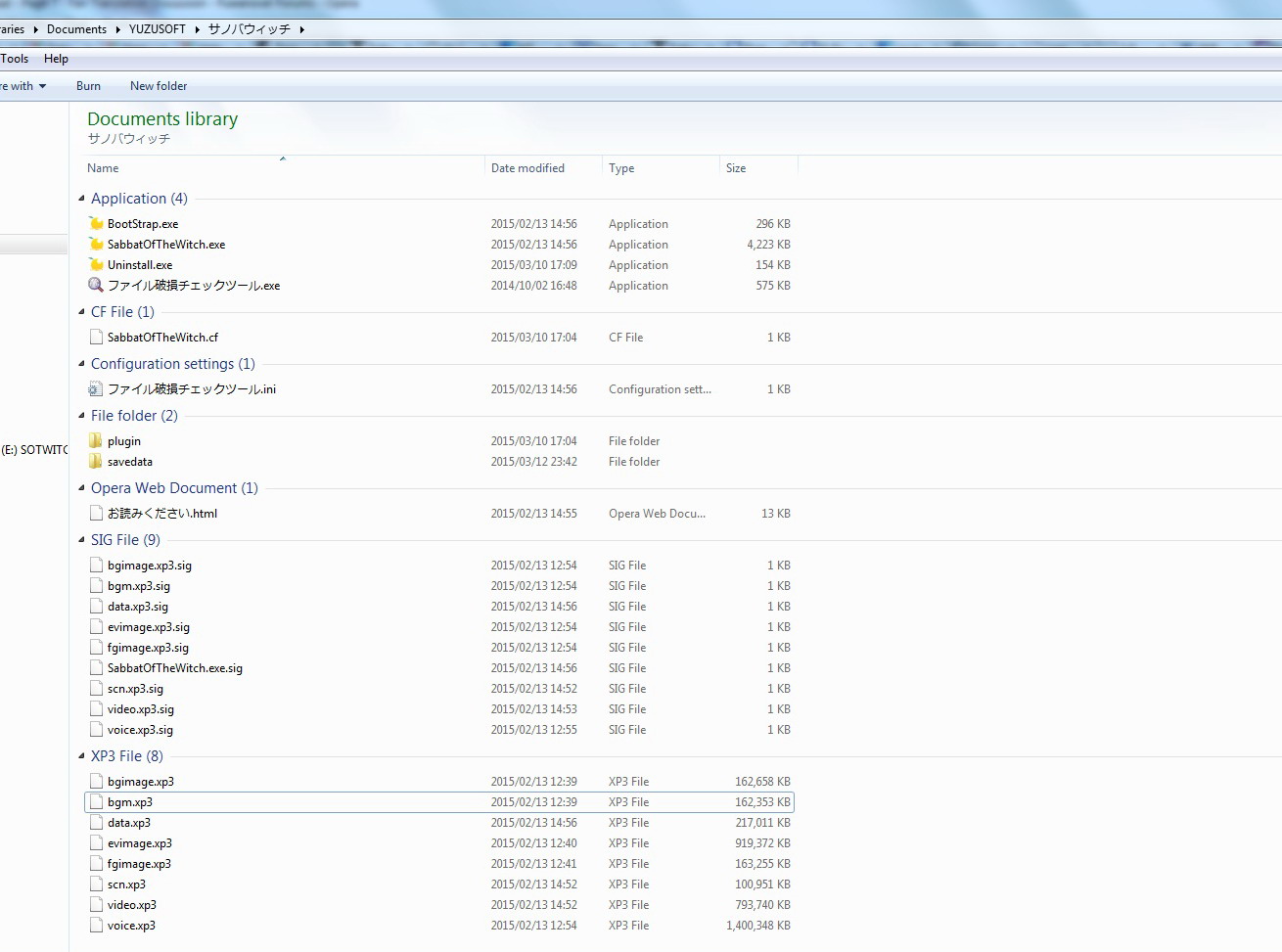Click the SabbatOfTheWitch.exe icon
The height and width of the screenshot is (952, 1282).
click(x=96, y=244)
